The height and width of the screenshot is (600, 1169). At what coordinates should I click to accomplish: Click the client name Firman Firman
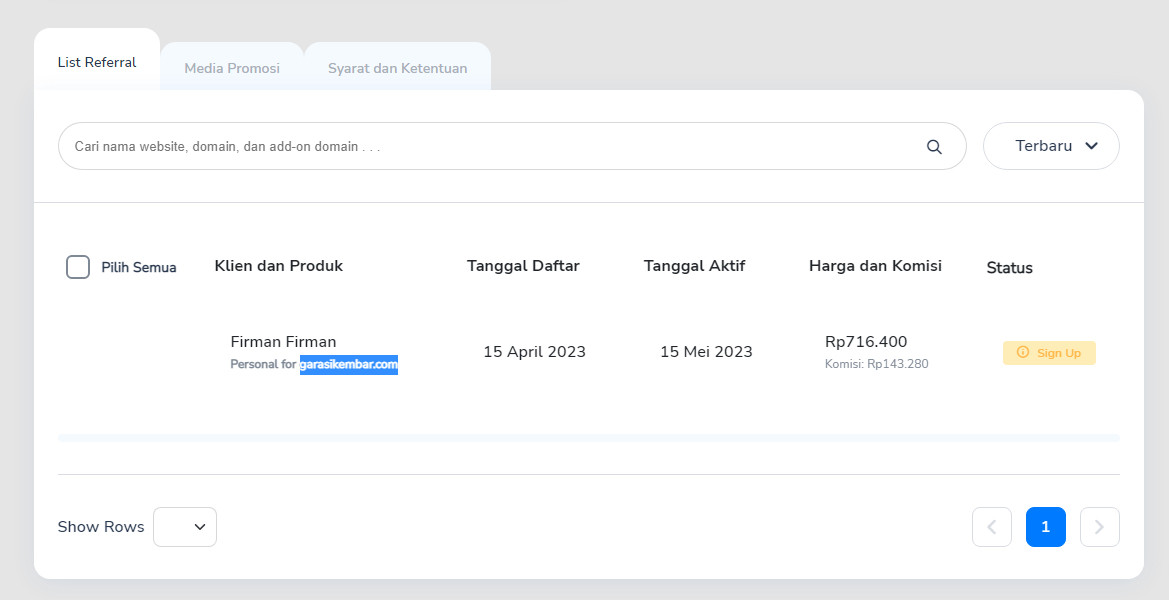283,342
